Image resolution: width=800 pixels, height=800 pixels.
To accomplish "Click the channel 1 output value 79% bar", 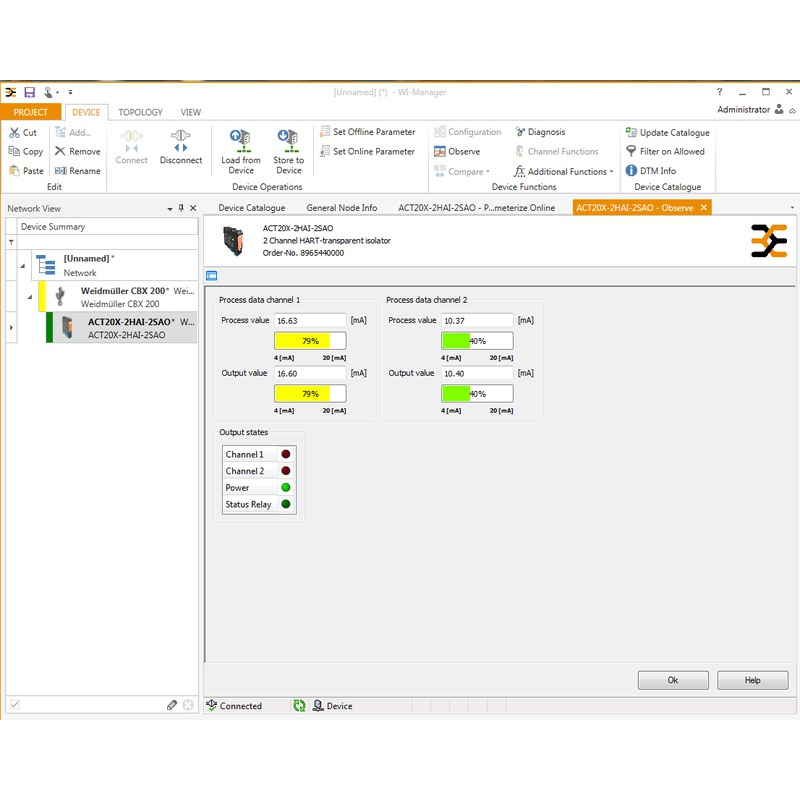I will 310,394.
